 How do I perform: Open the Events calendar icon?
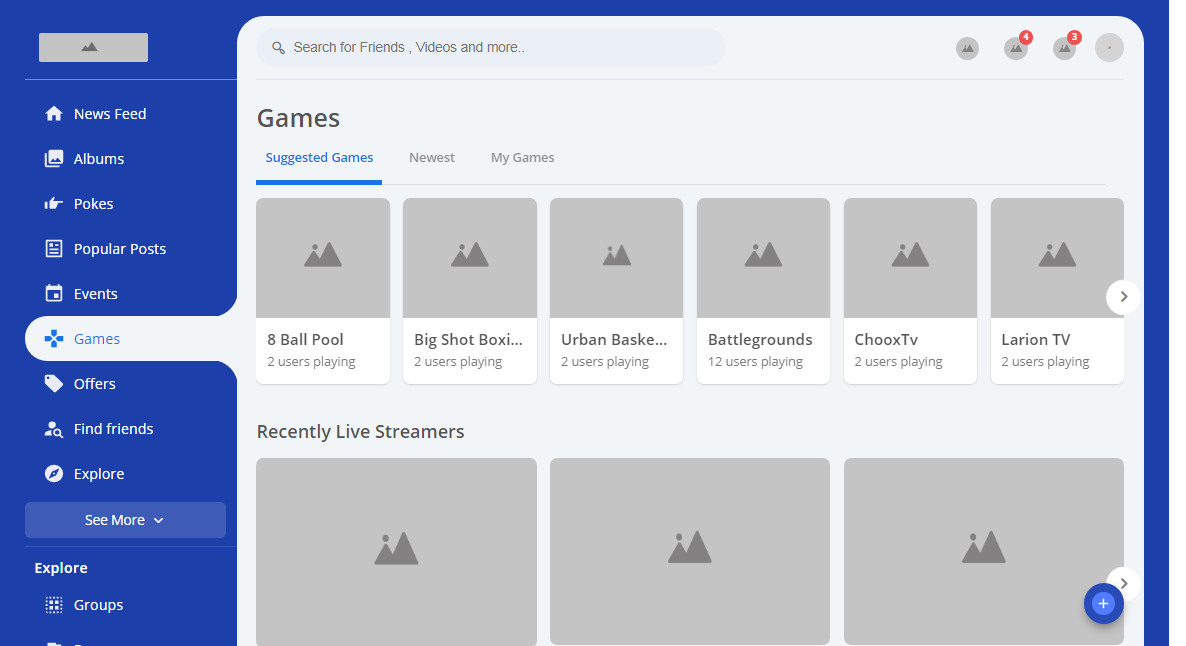54,294
